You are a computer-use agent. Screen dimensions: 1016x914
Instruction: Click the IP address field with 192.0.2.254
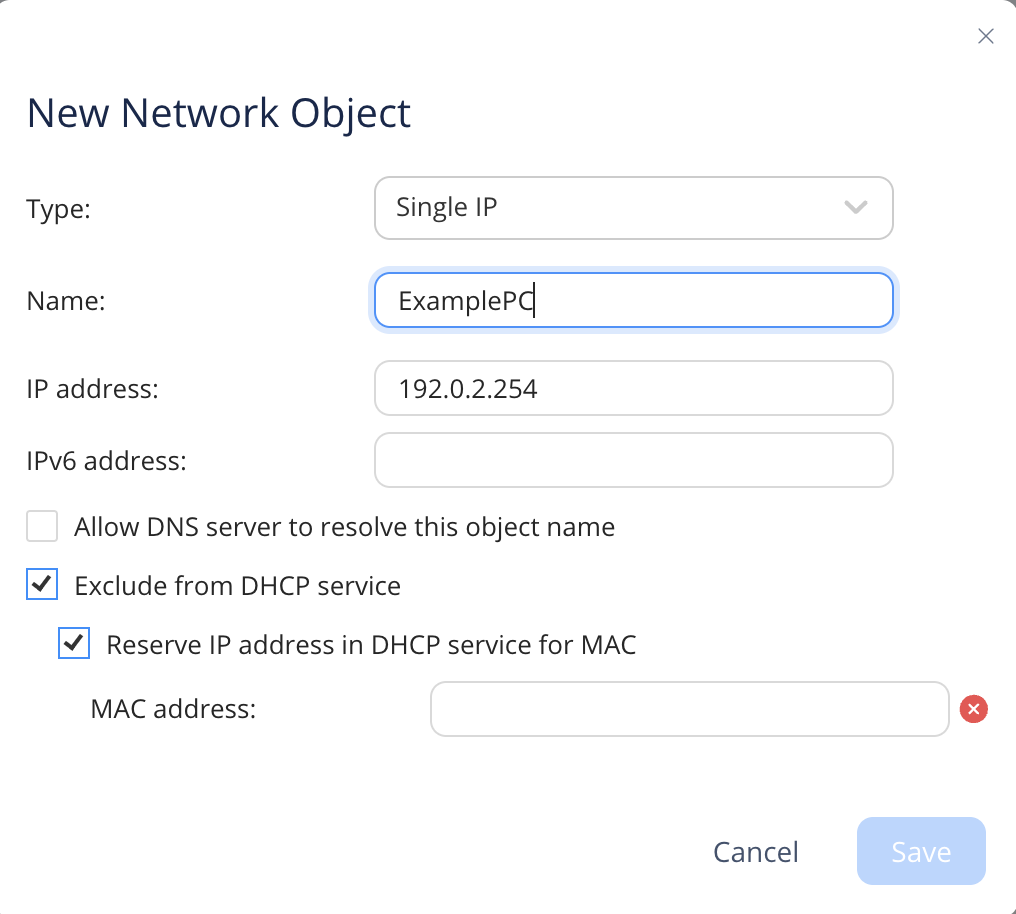click(x=632, y=388)
